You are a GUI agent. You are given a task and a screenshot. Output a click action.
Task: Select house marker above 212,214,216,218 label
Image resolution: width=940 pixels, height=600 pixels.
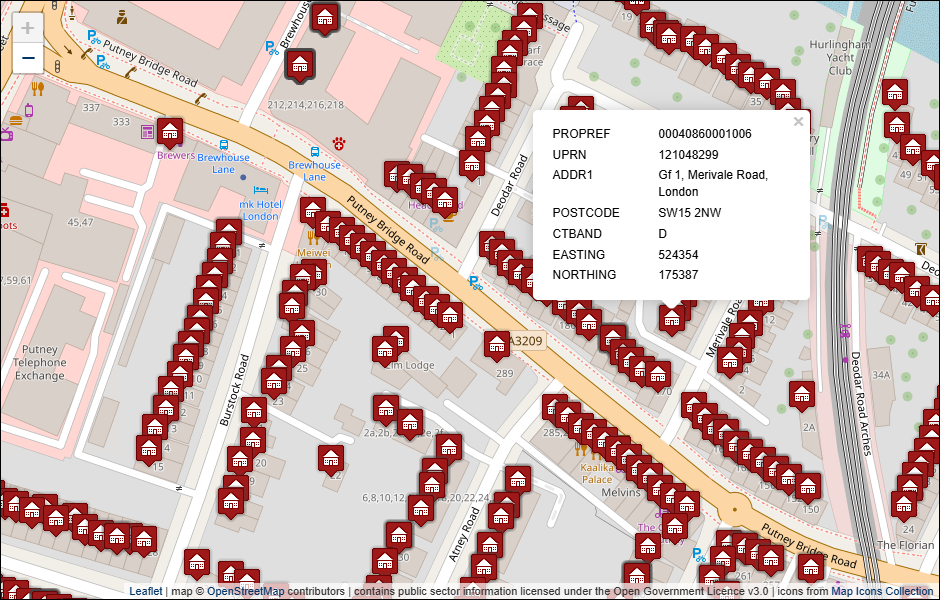click(x=299, y=65)
